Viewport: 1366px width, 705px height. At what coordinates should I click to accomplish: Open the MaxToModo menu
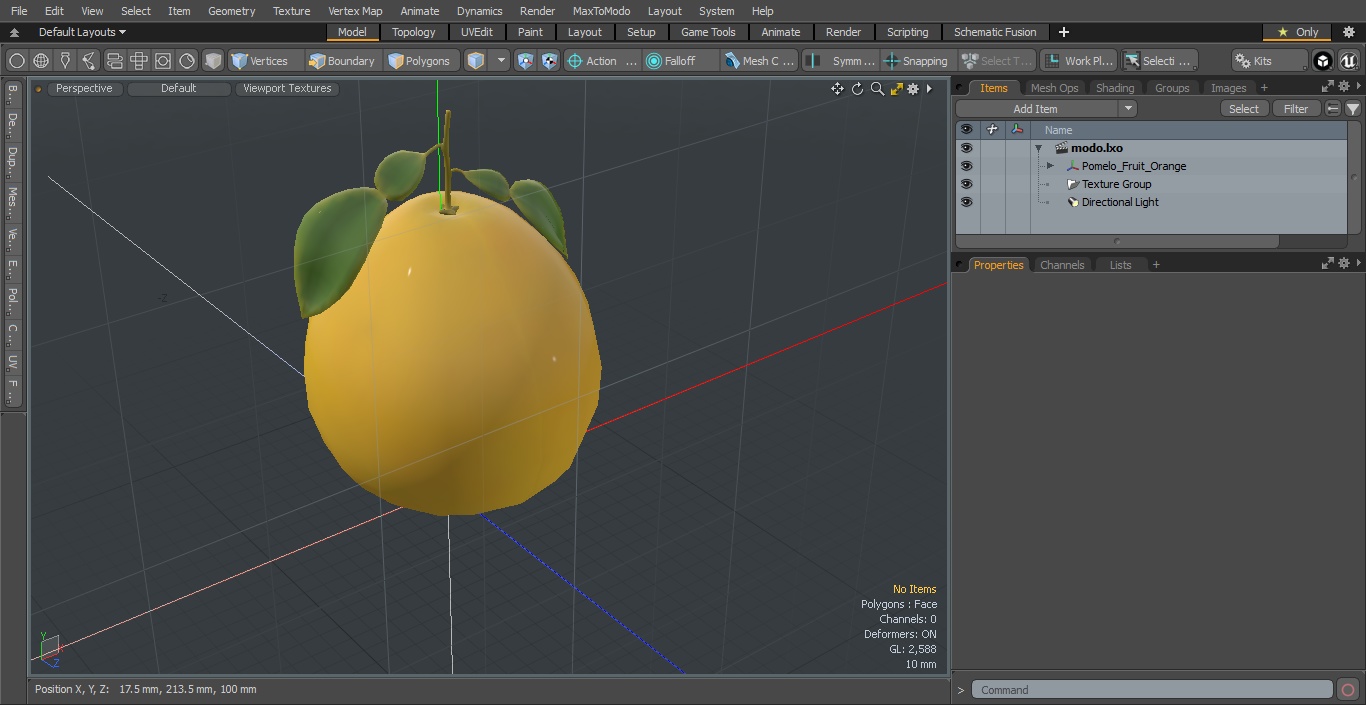click(x=601, y=11)
